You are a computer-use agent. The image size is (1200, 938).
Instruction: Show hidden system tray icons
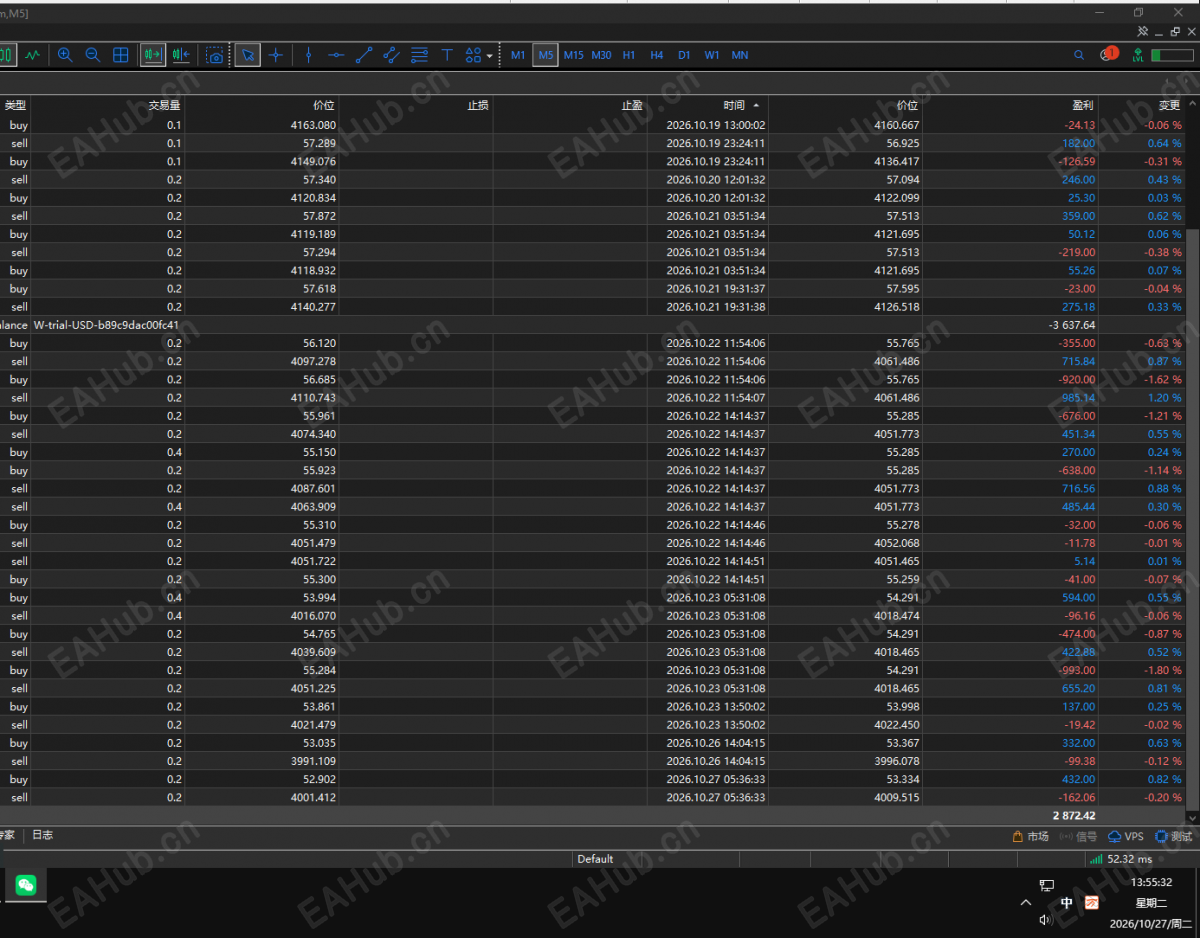(x=1026, y=903)
